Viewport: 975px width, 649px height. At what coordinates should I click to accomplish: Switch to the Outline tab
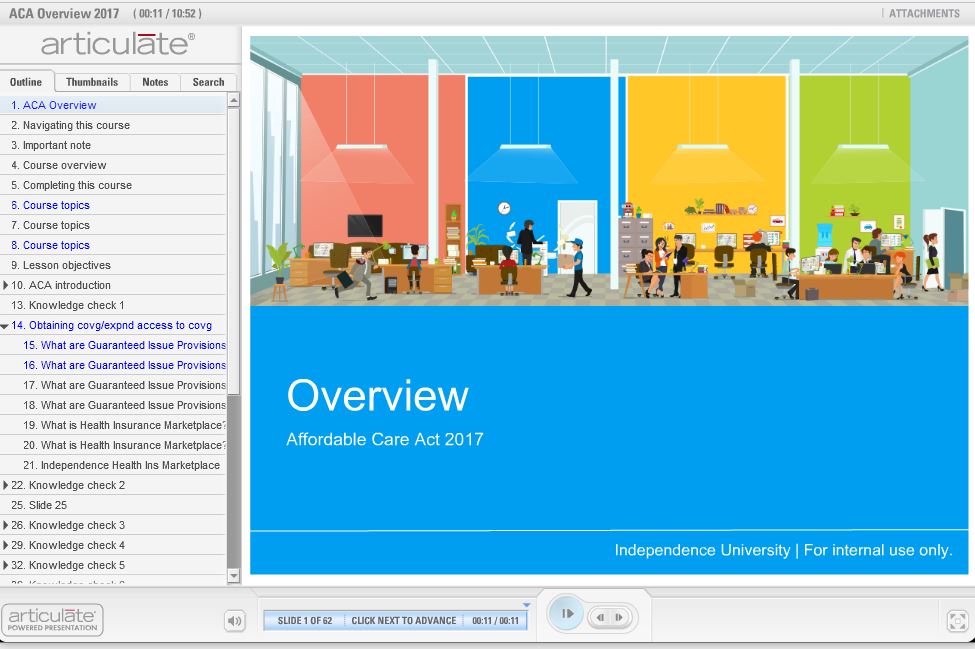(26, 82)
